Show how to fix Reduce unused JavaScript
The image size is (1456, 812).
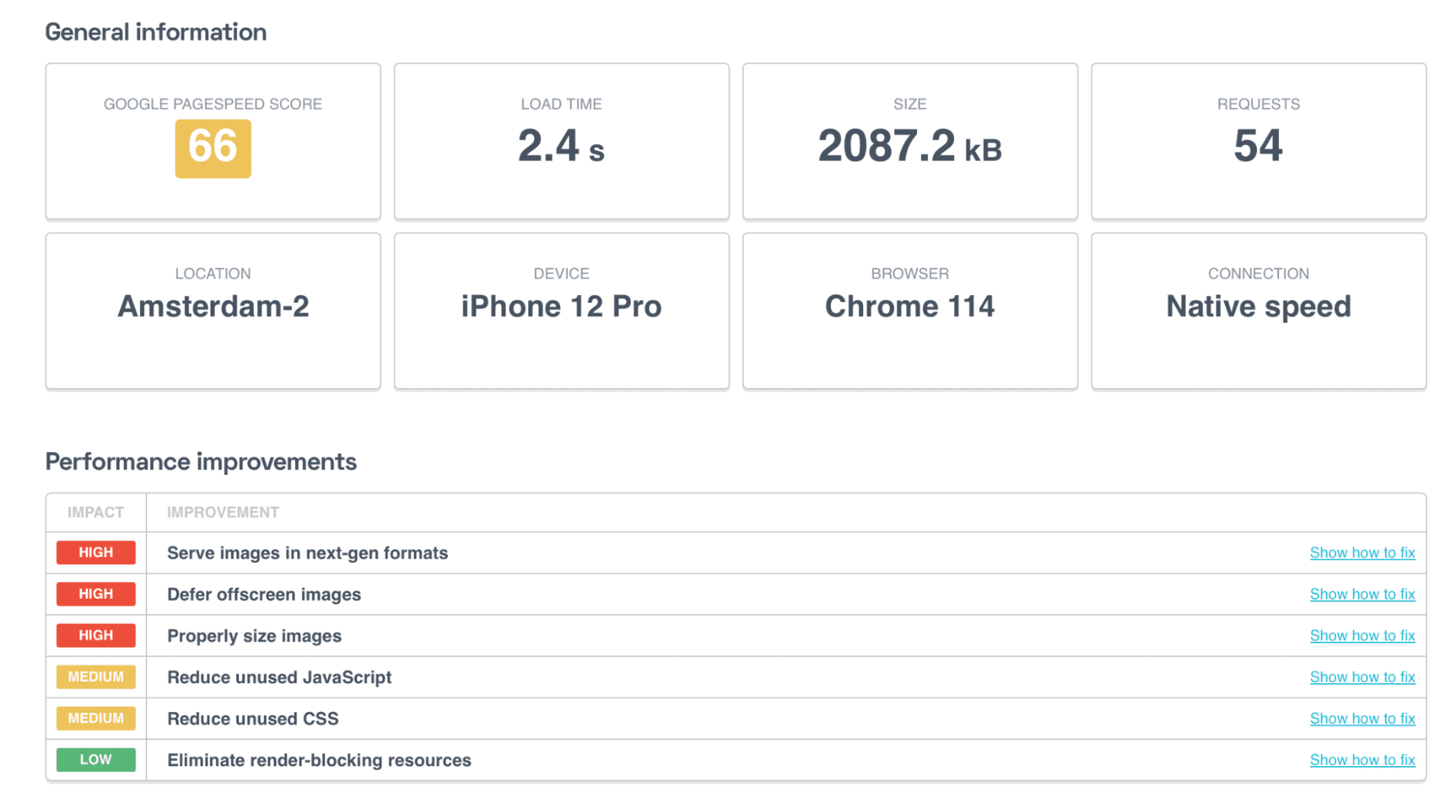coord(1362,677)
